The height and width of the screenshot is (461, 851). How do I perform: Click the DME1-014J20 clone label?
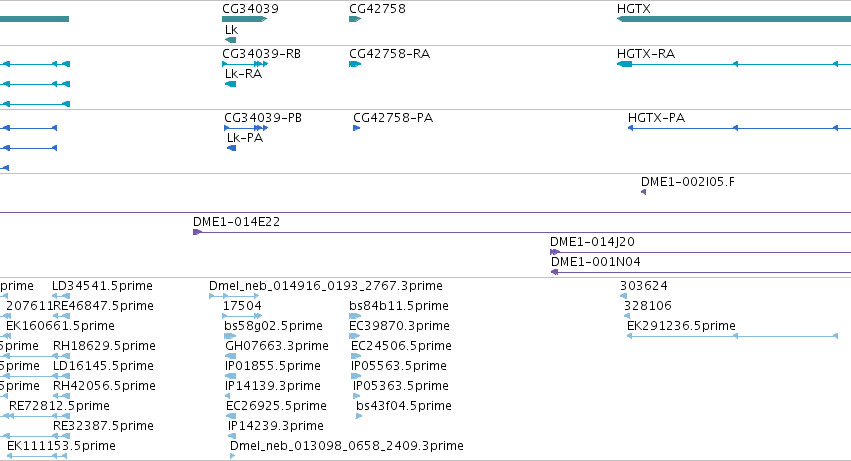592,242
